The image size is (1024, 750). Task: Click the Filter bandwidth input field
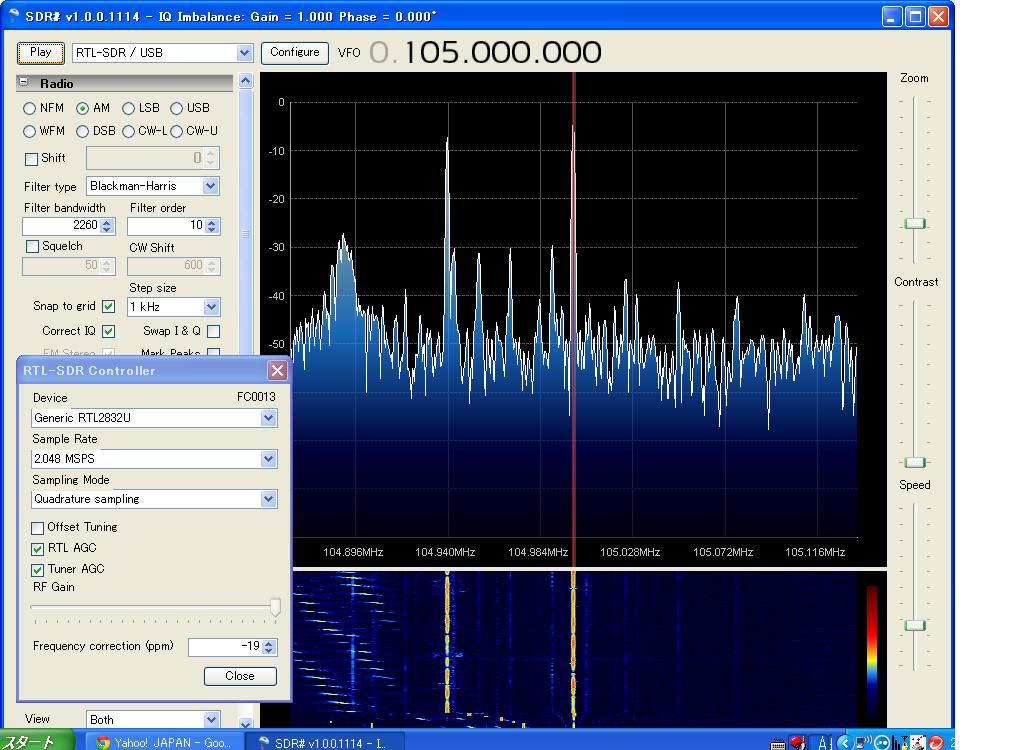pos(61,226)
